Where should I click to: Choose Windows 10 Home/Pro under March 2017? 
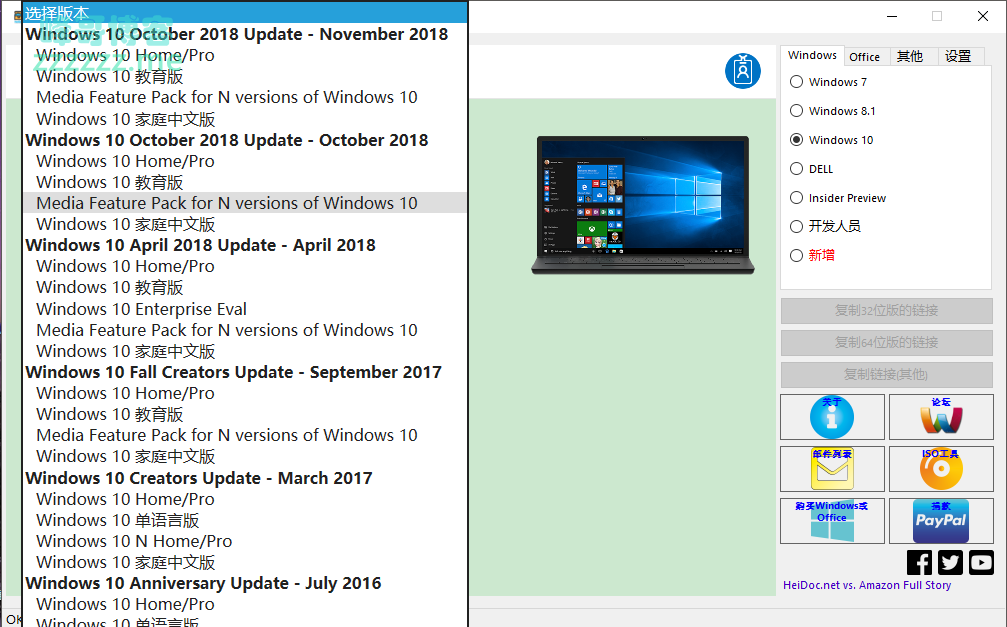point(245,499)
